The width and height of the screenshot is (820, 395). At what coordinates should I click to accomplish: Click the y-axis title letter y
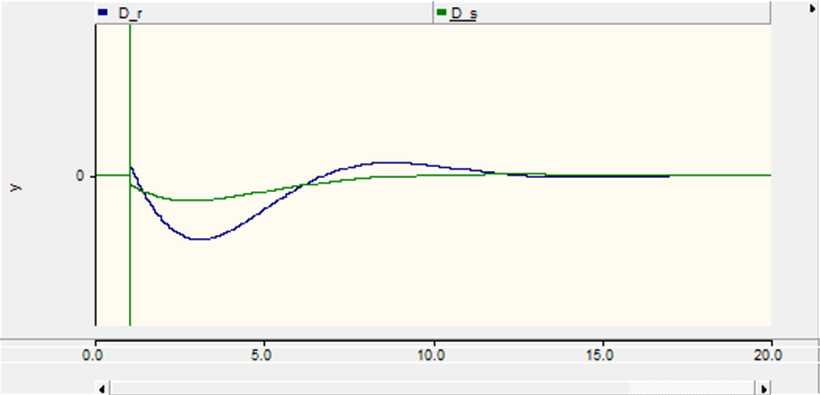(17, 186)
